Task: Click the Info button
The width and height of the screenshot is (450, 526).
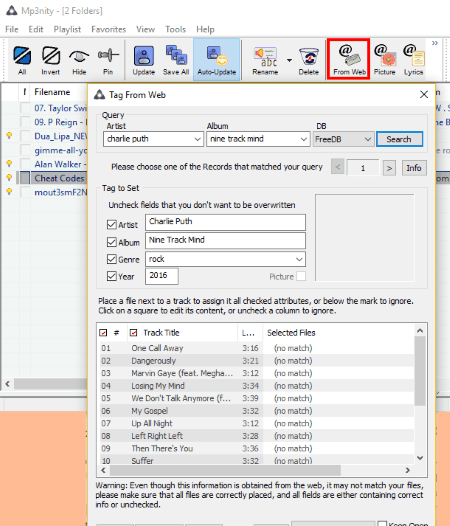Action: (x=414, y=168)
